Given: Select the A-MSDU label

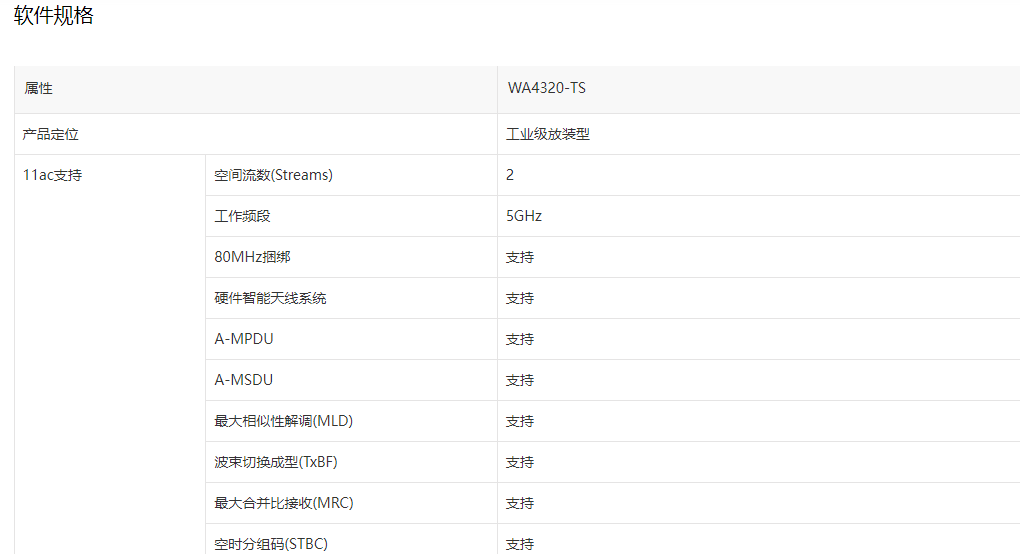Looking at the screenshot, I should click(x=244, y=380).
